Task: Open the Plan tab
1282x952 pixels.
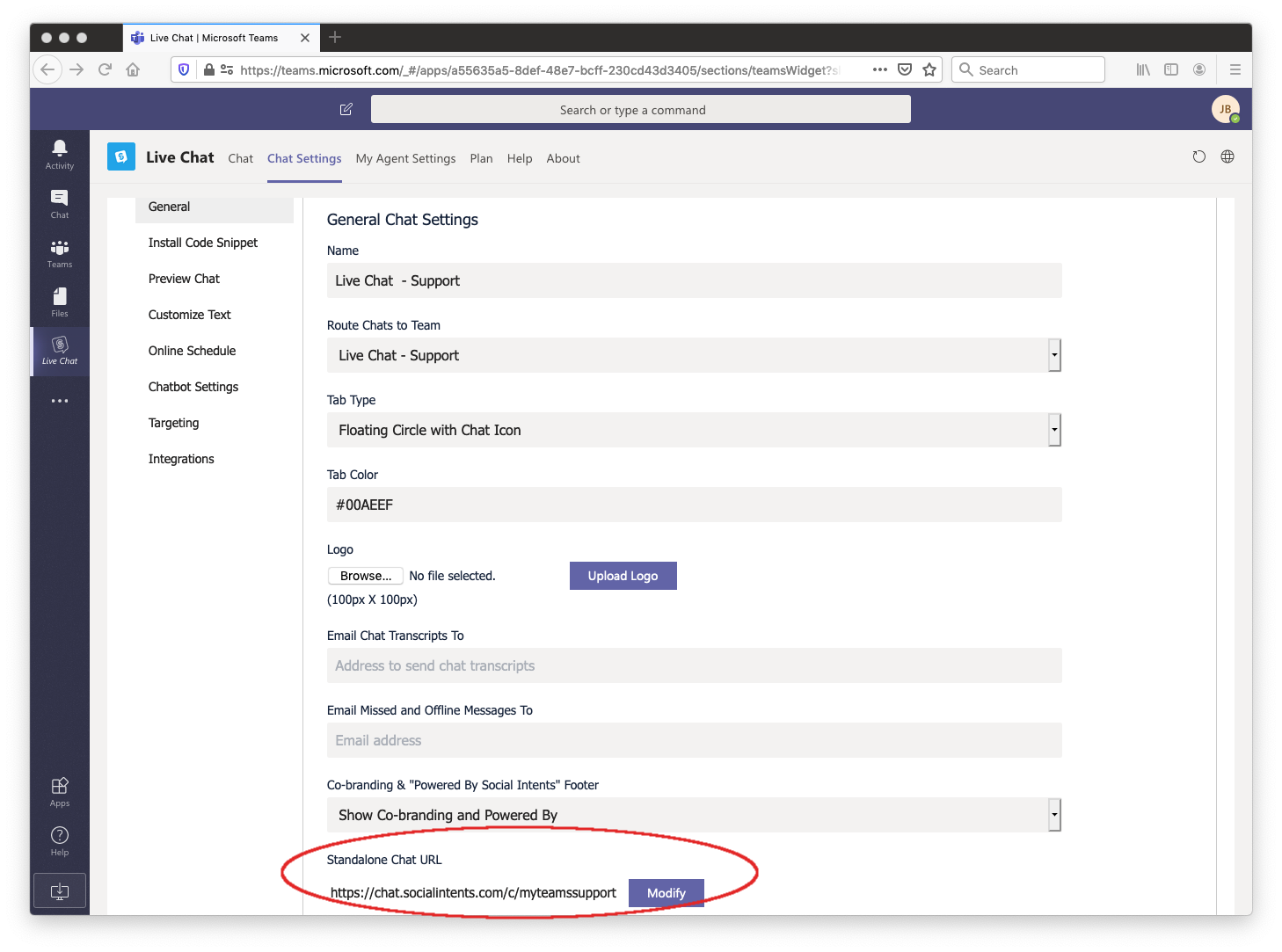Action: click(481, 158)
